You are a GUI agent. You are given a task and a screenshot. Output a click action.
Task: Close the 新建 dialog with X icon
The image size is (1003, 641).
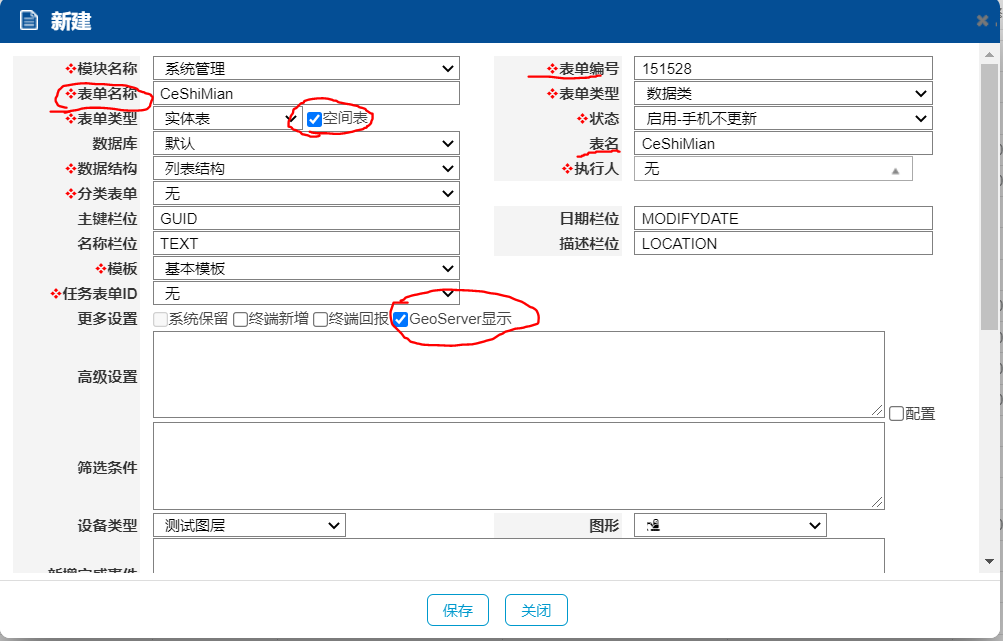click(x=982, y=21)
